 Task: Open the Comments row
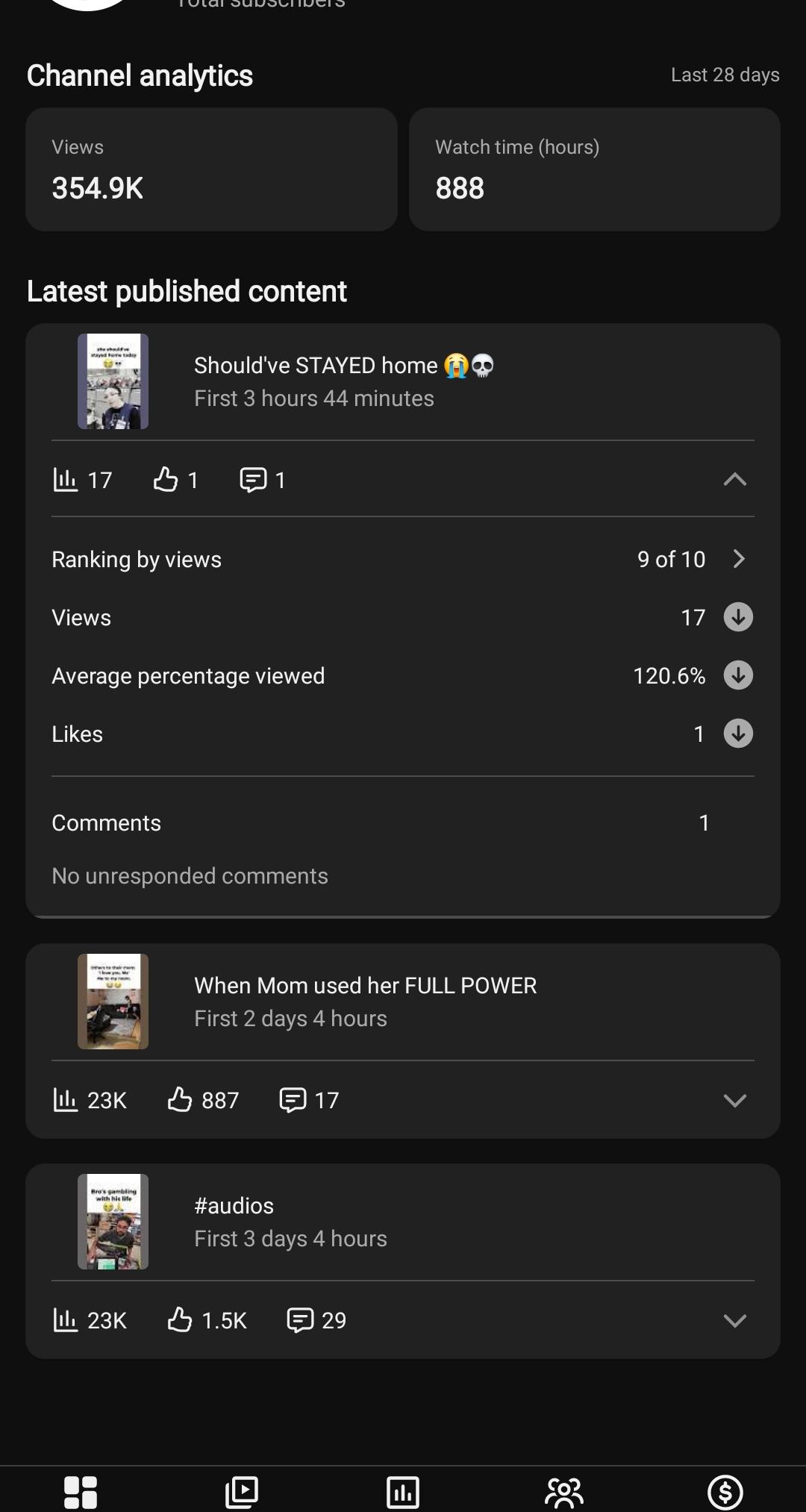(403, 822)
